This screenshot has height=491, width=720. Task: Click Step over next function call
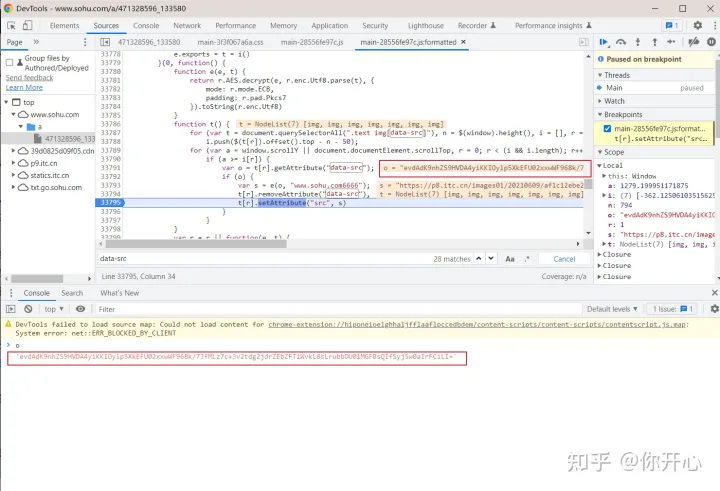pos(621,43)
